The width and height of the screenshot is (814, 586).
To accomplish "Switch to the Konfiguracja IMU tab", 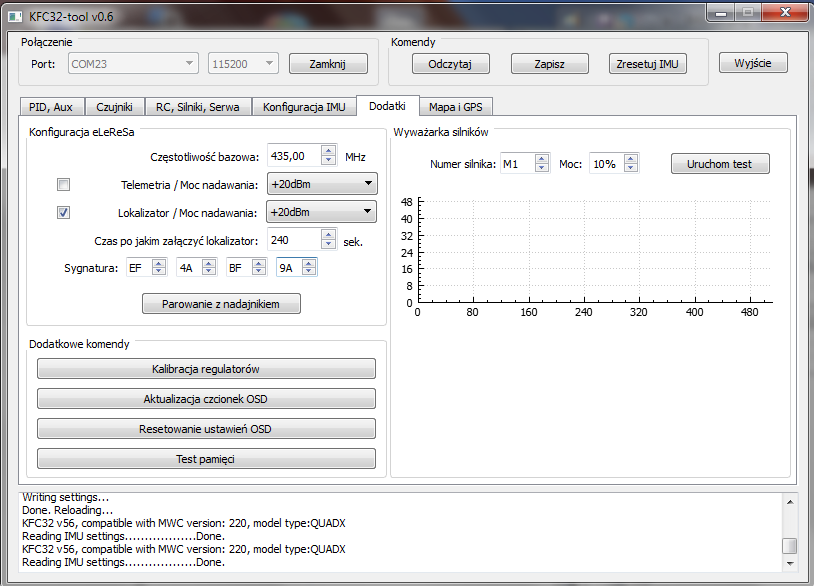I will pos(304,106).
